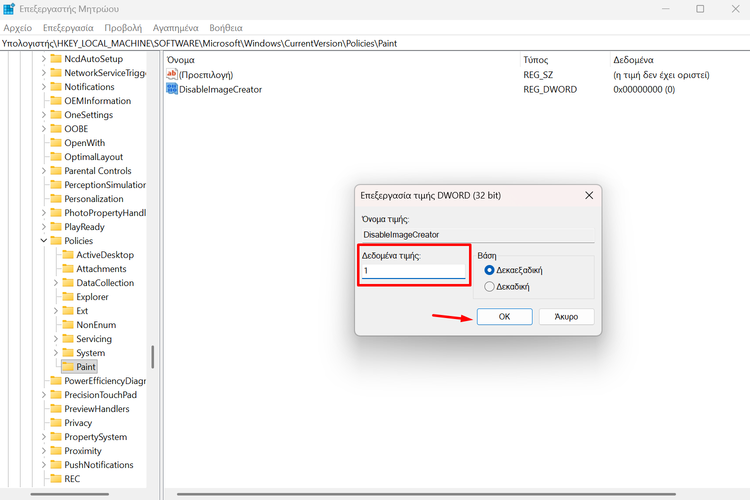The width and height of the screenshot is (750, 500).
Task: Expand the DataCollection tree node
Action: 55,283
